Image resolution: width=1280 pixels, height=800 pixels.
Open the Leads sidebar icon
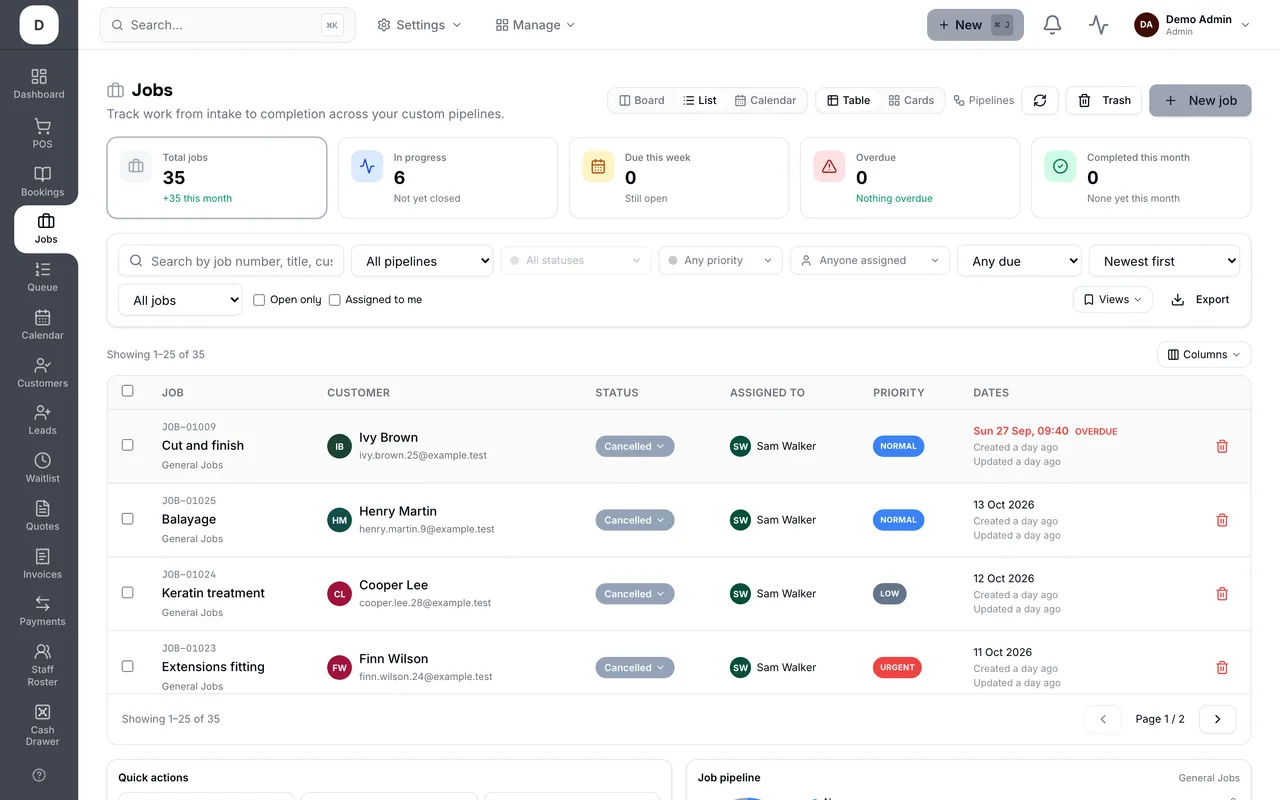(42, 419)
